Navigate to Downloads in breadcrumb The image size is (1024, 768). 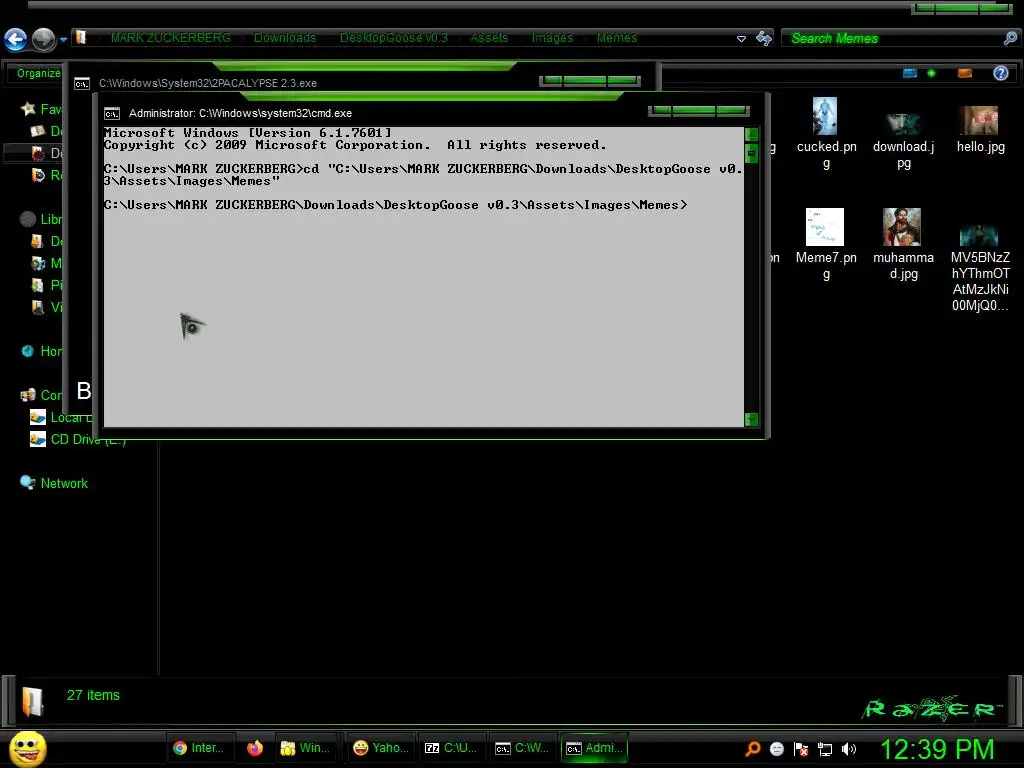click(285, 38)
